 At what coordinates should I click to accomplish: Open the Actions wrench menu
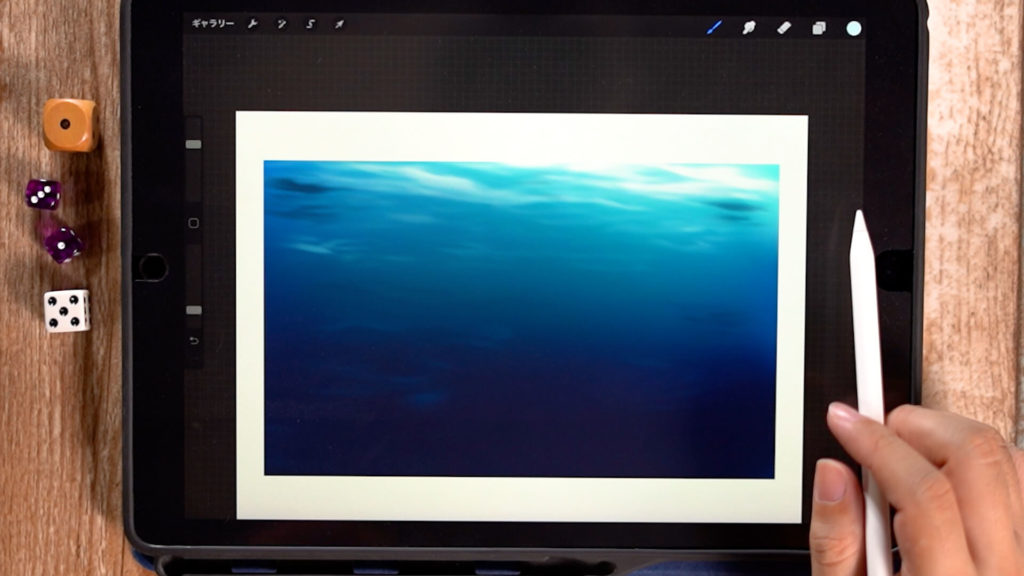pos(252,24)
